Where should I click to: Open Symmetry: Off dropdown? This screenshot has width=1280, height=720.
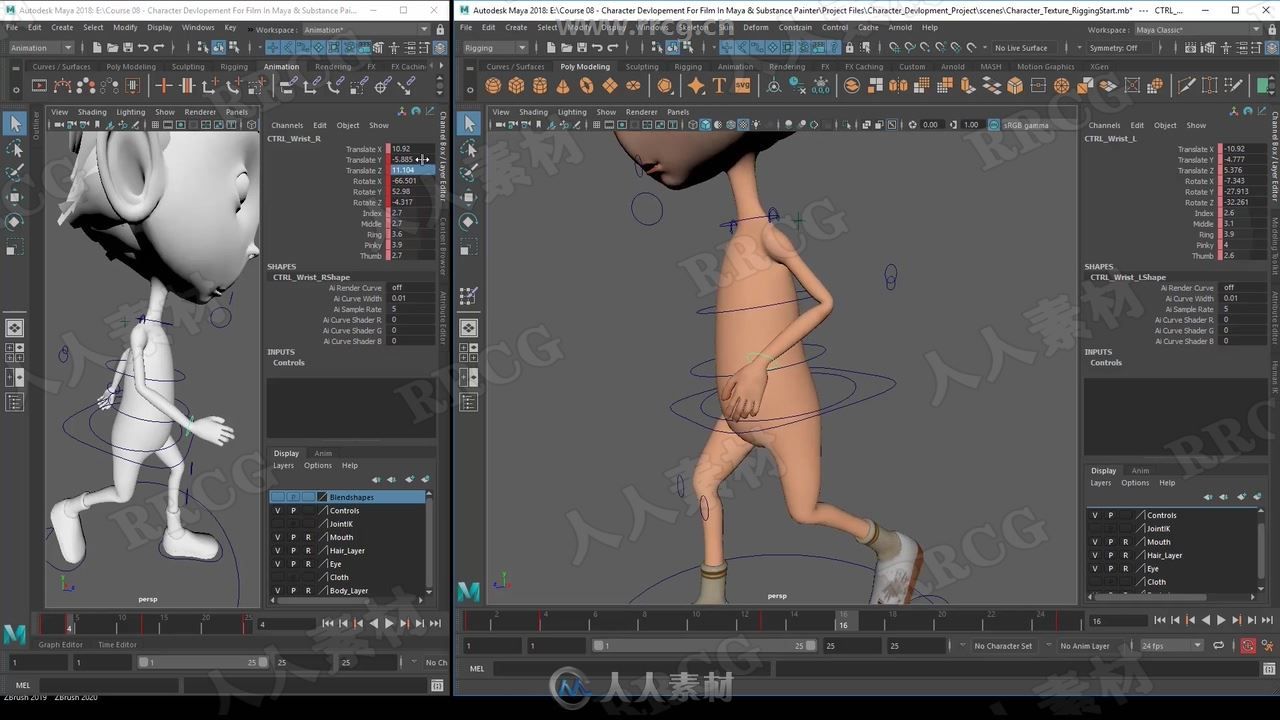tap(1121, 47)
